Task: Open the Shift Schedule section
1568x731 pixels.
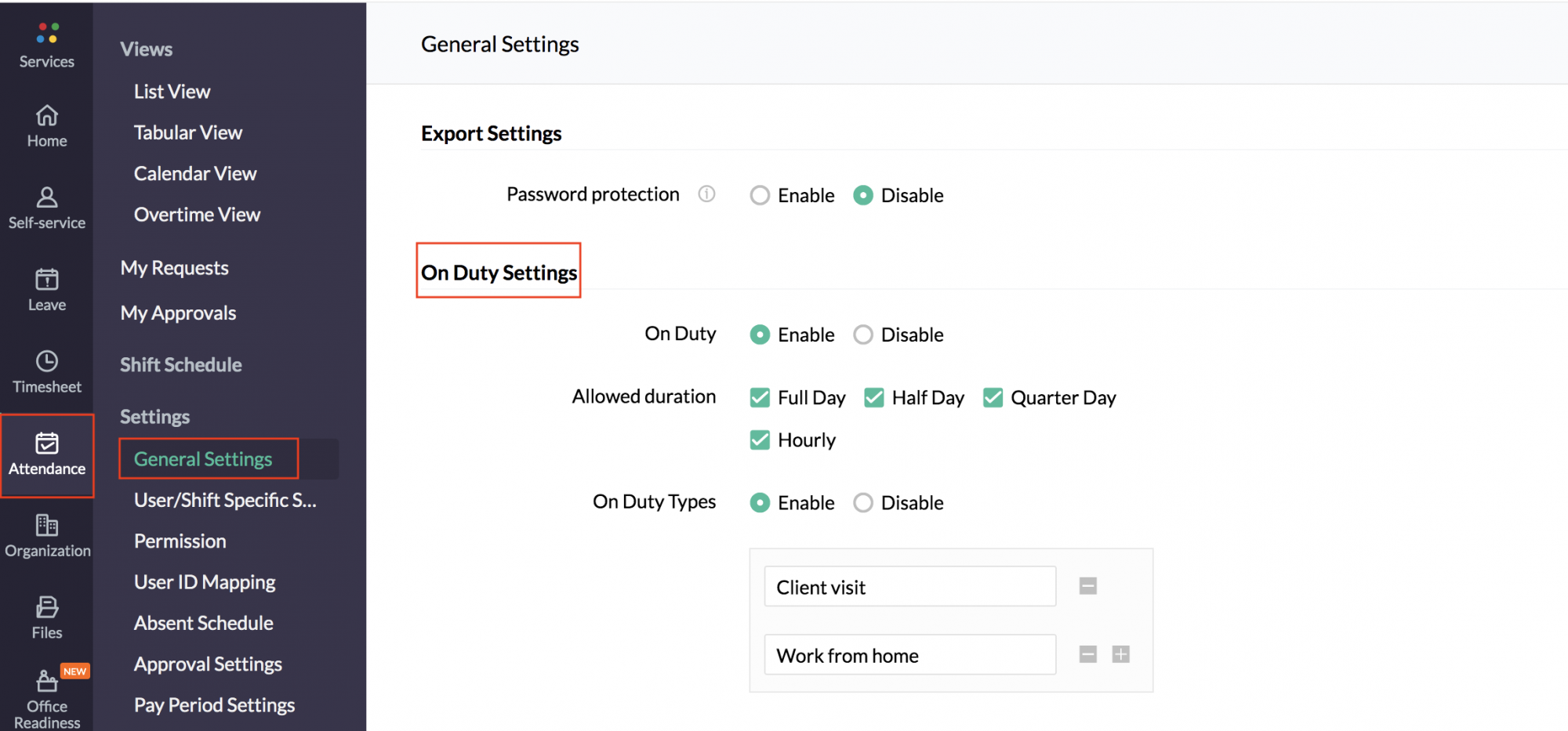Action: click(180, 365)
